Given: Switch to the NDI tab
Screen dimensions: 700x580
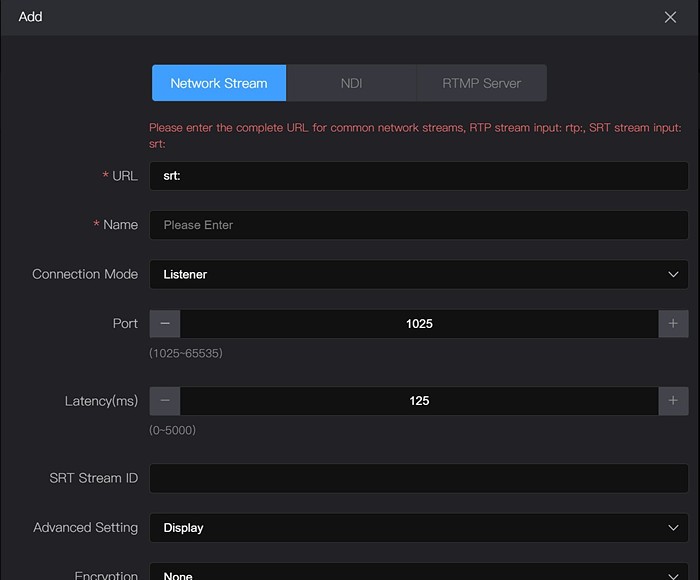Looking at the screenshot, I should (351, 83).
